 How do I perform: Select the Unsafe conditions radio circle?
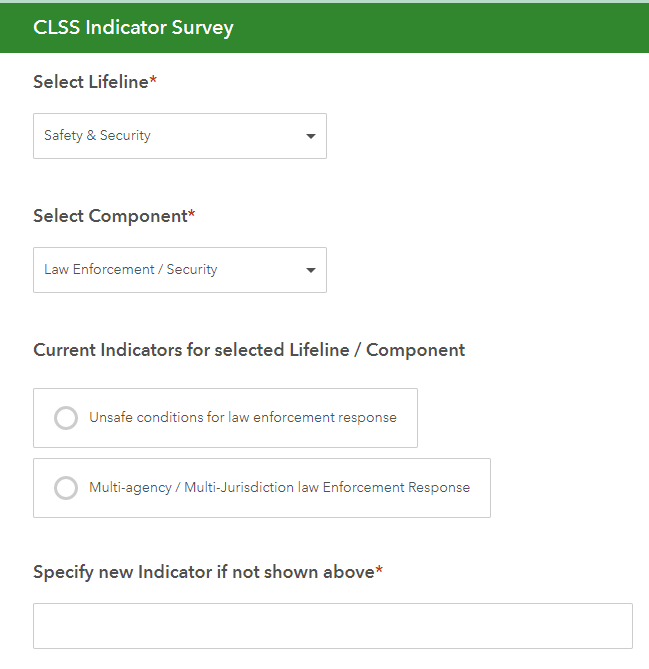point(66,418)
